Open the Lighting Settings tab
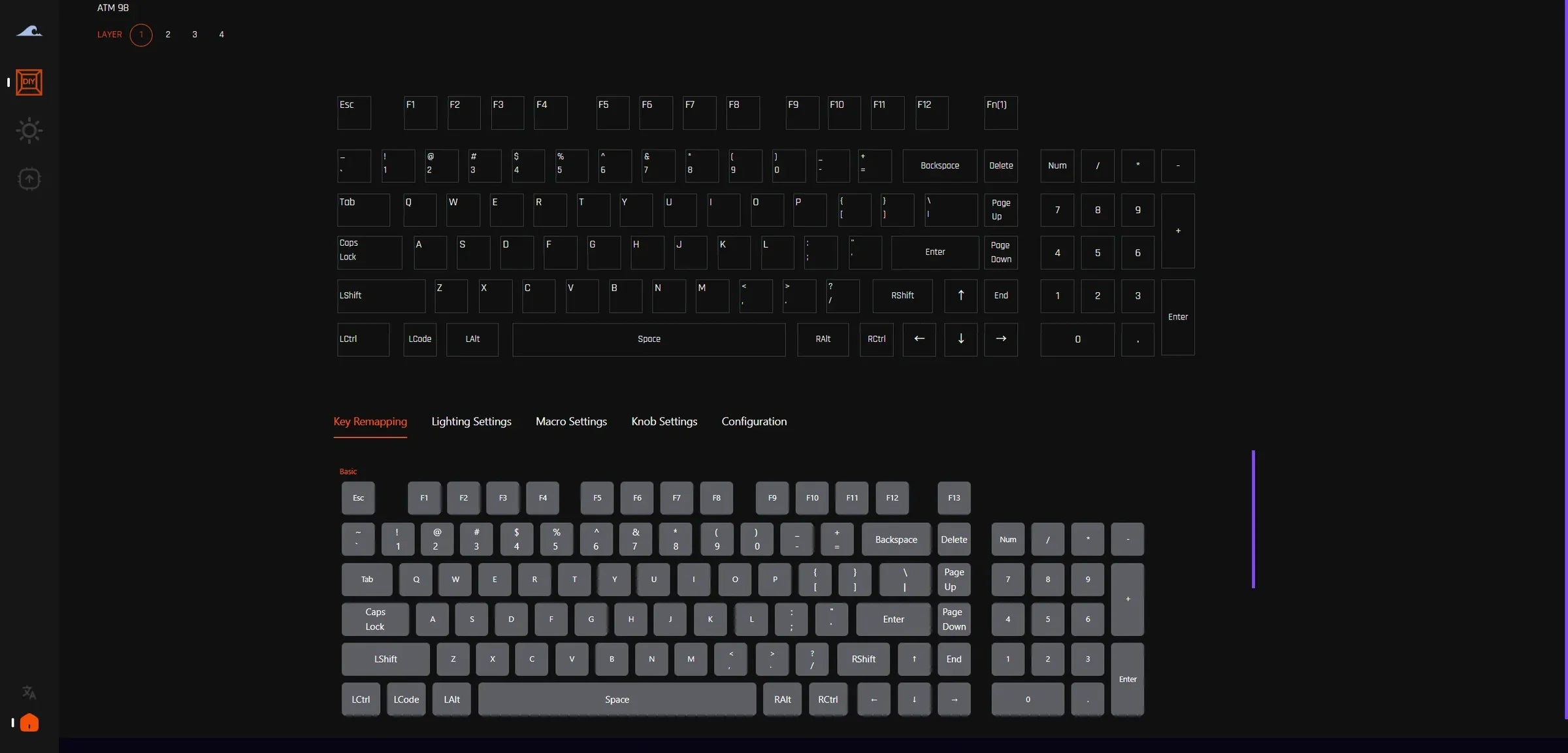This screenshot has width=1568, height=753. click(471, 422)
